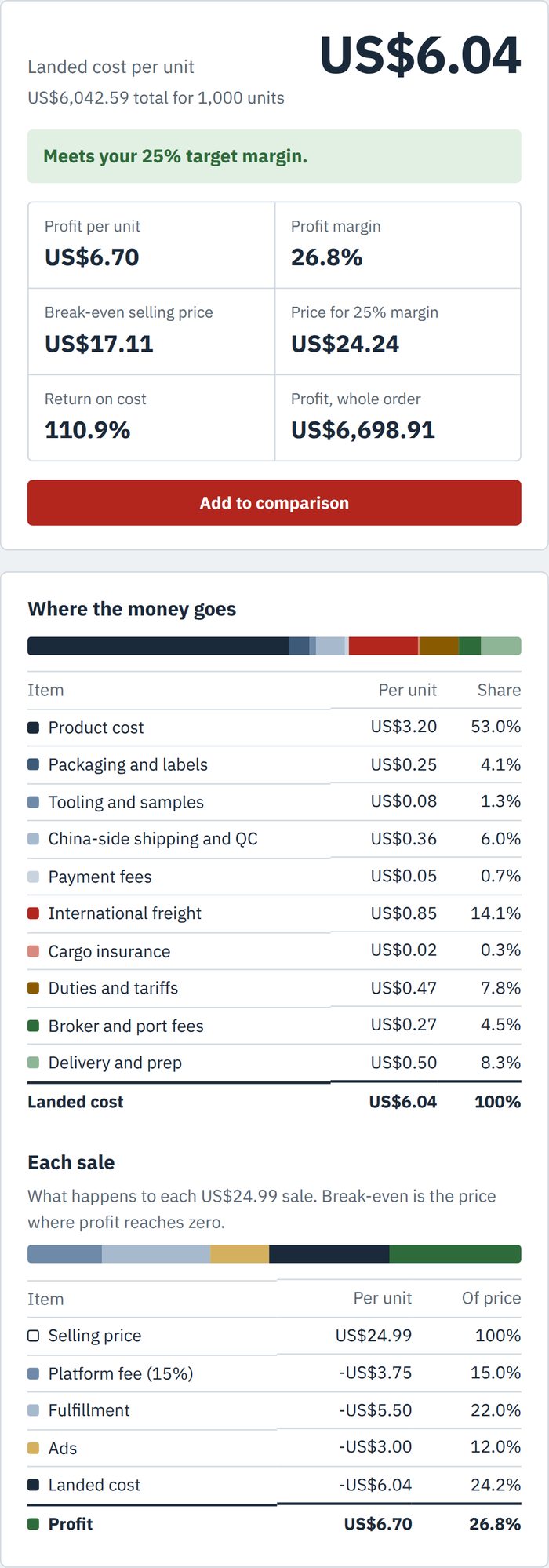Click the Profit, whole order value
Viewport: 549px width, 1568px height.
pyautogui.click(x=363, y=430)
